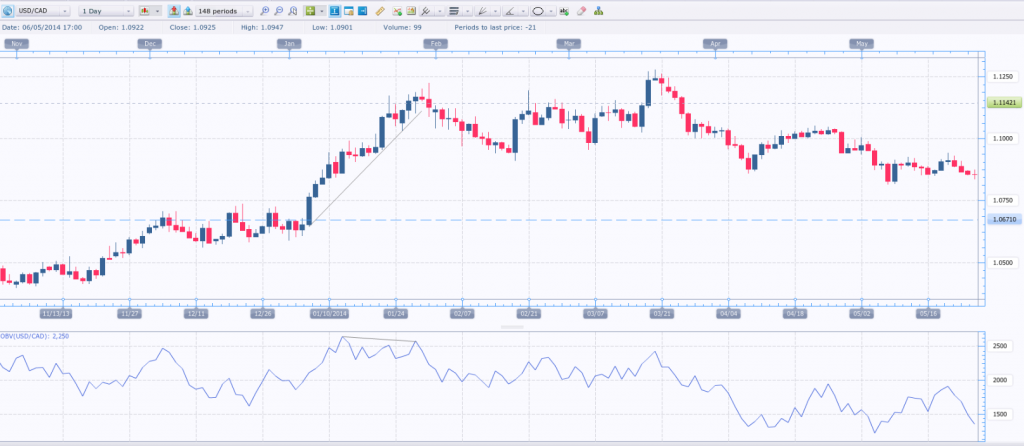Image resolution: width=1024 pixels, height=446 pixels.
Task: Open the horizontal lines tool menu
Action: click(x=457, y=10)
